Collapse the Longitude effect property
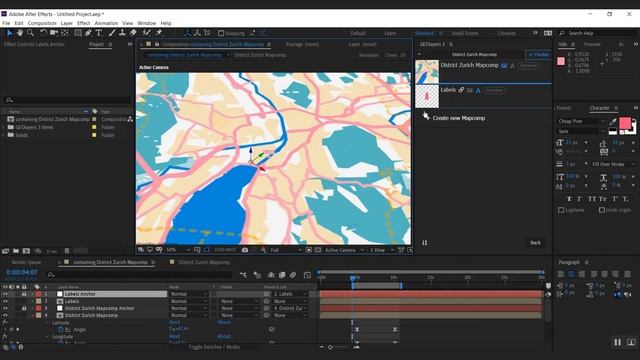The height and width of the screenshot is (360, 640). click(47, 337)
